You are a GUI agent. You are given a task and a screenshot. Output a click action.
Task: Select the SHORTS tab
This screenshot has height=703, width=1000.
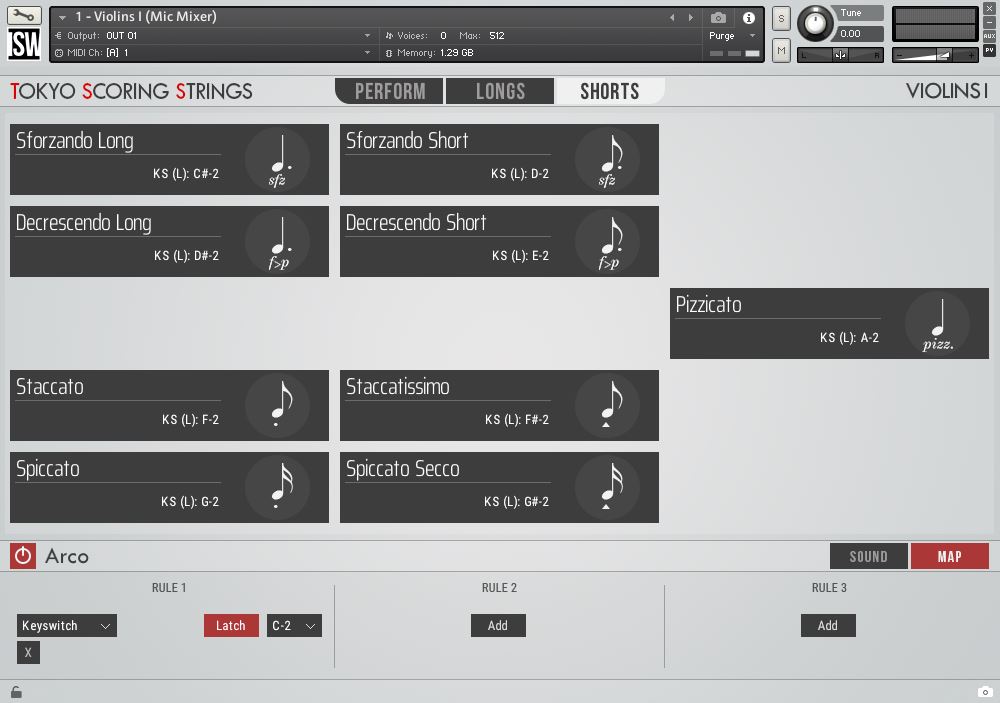click(610, 91)
